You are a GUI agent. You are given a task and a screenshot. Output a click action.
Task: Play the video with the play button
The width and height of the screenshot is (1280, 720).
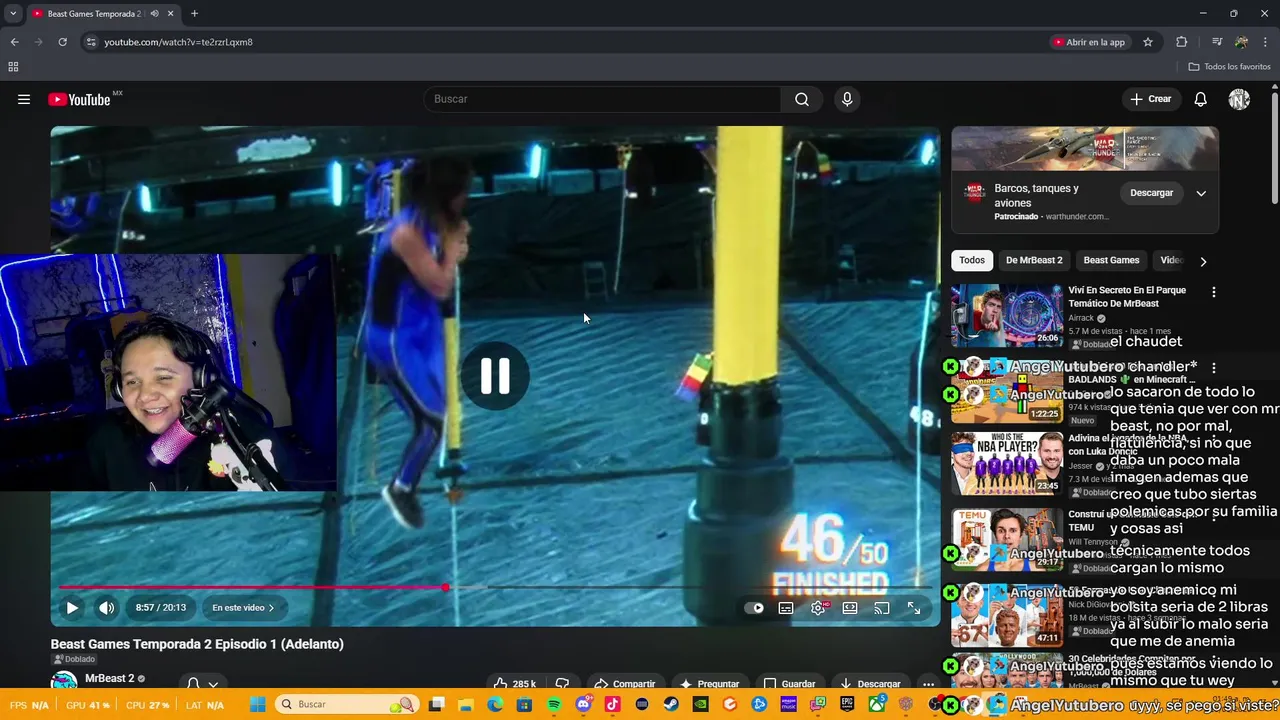click(72, 607)
